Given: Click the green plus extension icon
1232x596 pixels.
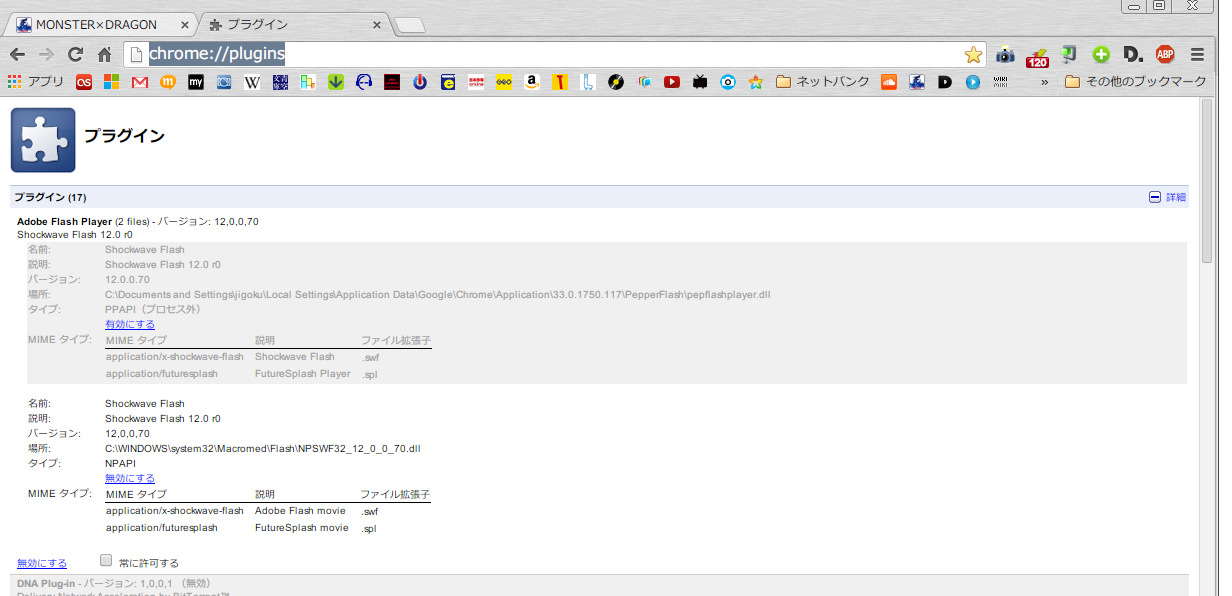Looking at the screenshot, I should (1101, 55).
